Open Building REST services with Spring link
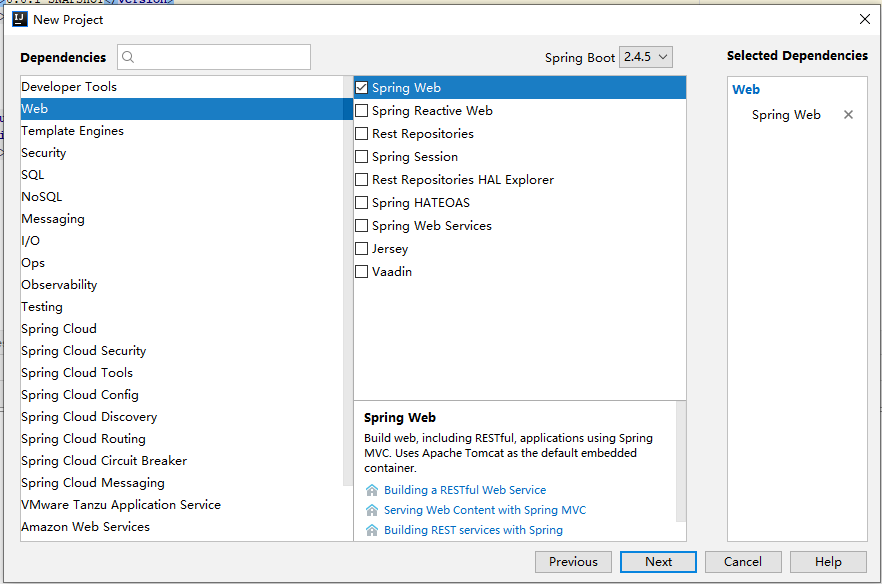 (473, 530)
